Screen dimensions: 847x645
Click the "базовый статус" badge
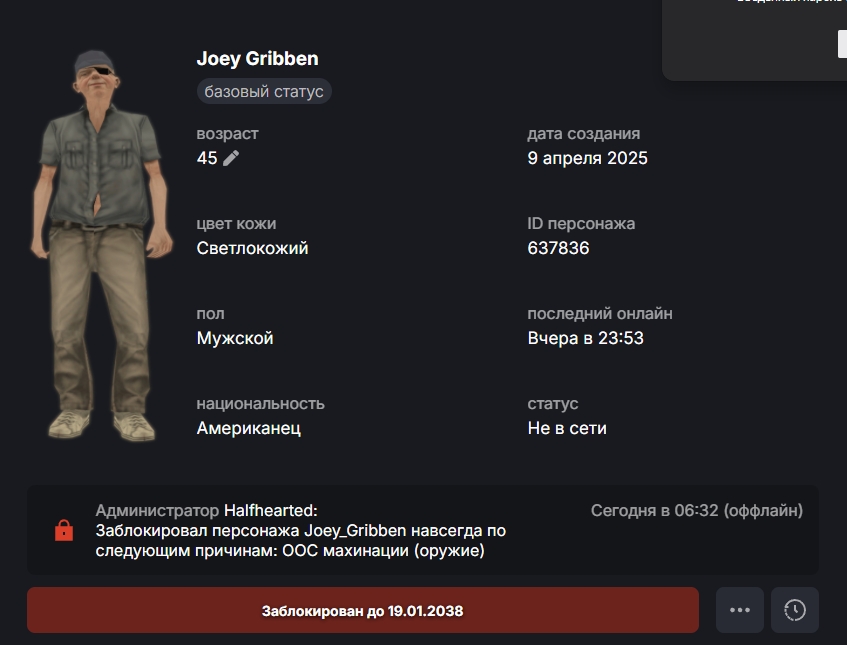pyautogui.click(x=264, y=91)
